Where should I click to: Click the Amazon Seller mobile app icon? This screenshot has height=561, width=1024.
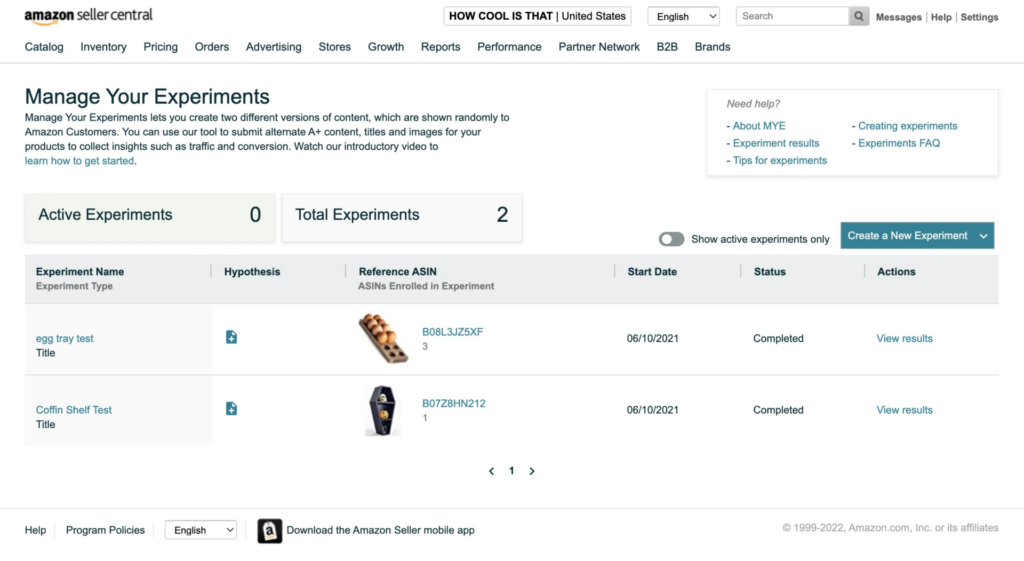click(x=269, y=531)
